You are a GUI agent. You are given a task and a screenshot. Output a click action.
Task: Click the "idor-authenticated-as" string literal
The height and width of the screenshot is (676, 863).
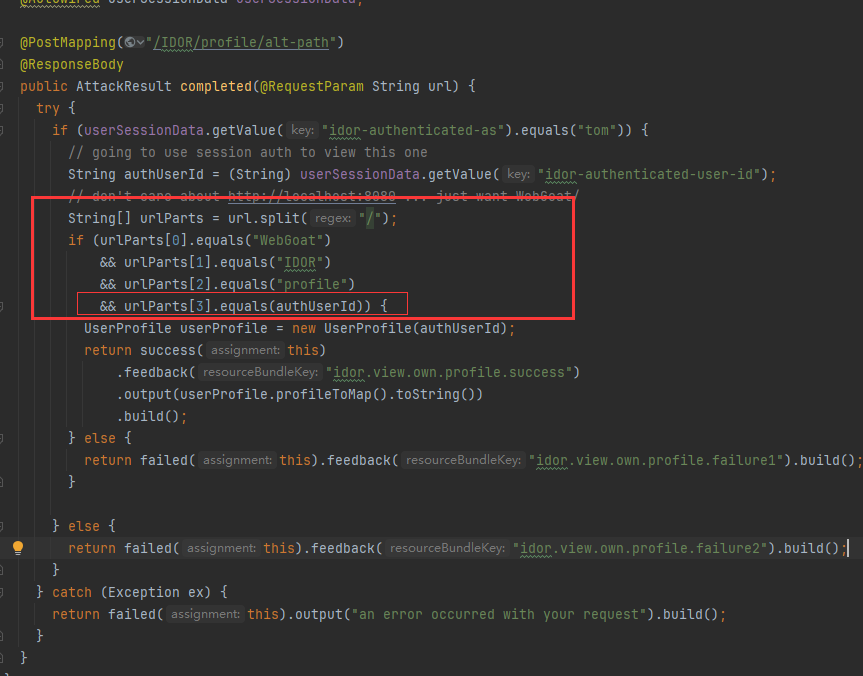coord(413,130)
